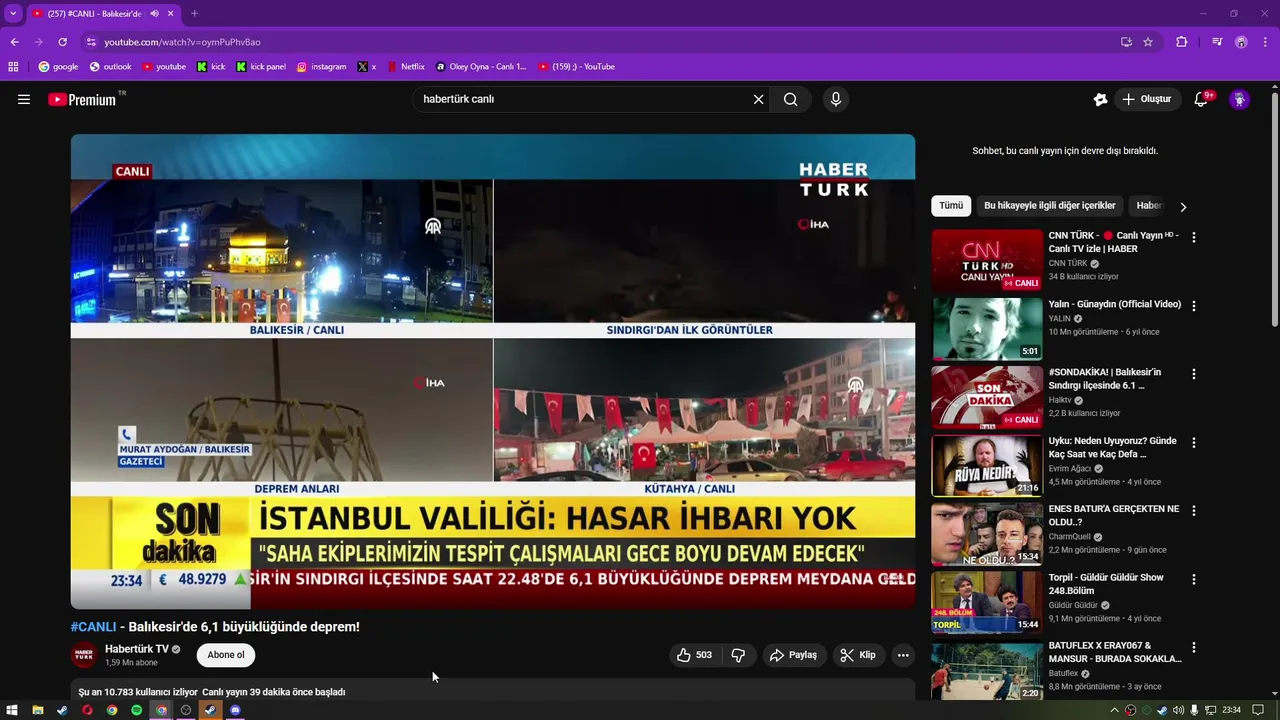1280x720 pixels.
Task: Open options for Torpil Güldür Güldür video
Action: 1193,578
